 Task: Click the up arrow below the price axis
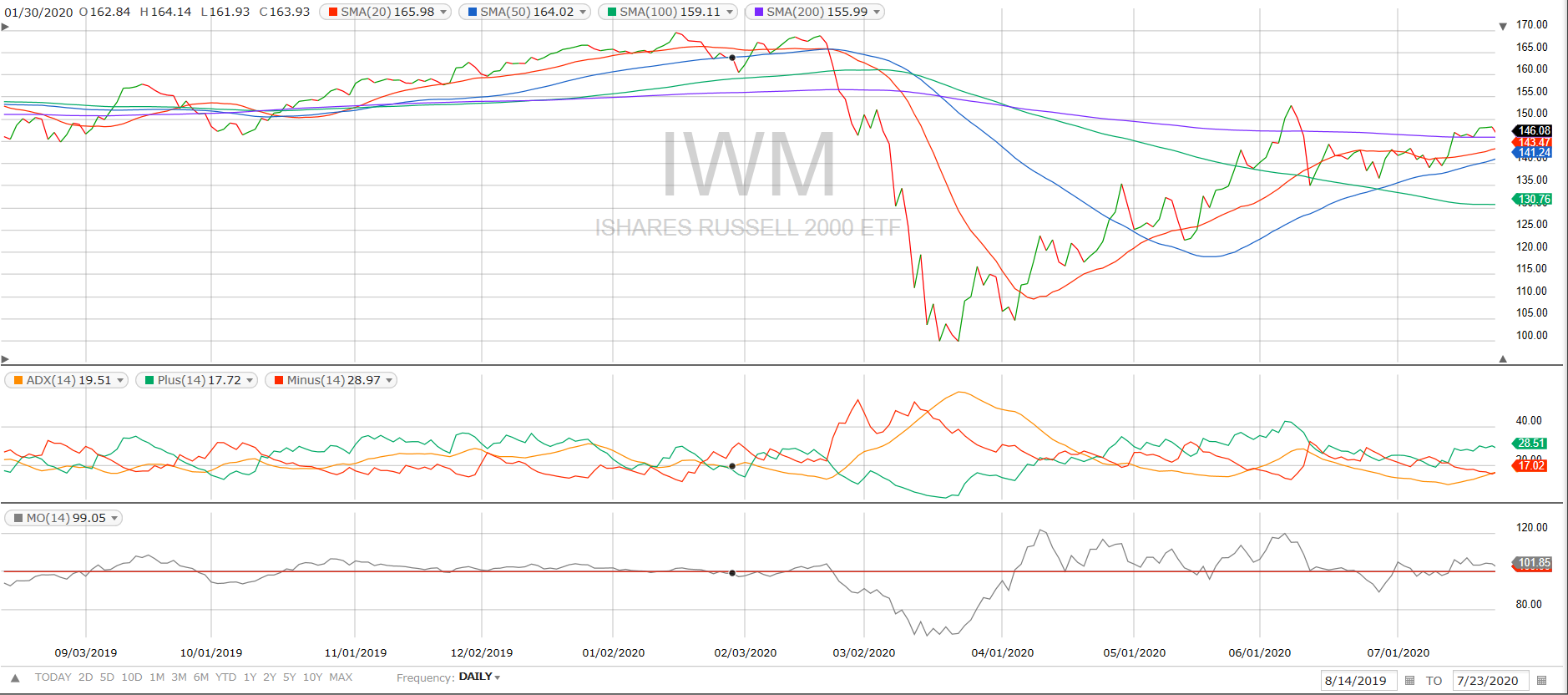pos(1503,359)
